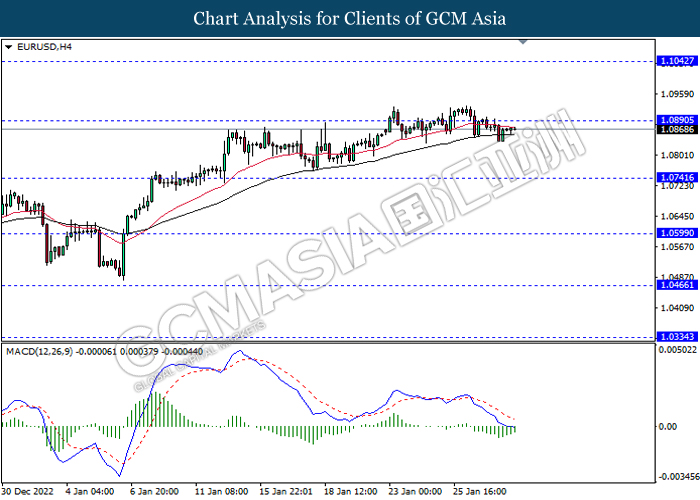Click the 1.08010 axis price value
This screenshot has width=700, height=500.
677,155
